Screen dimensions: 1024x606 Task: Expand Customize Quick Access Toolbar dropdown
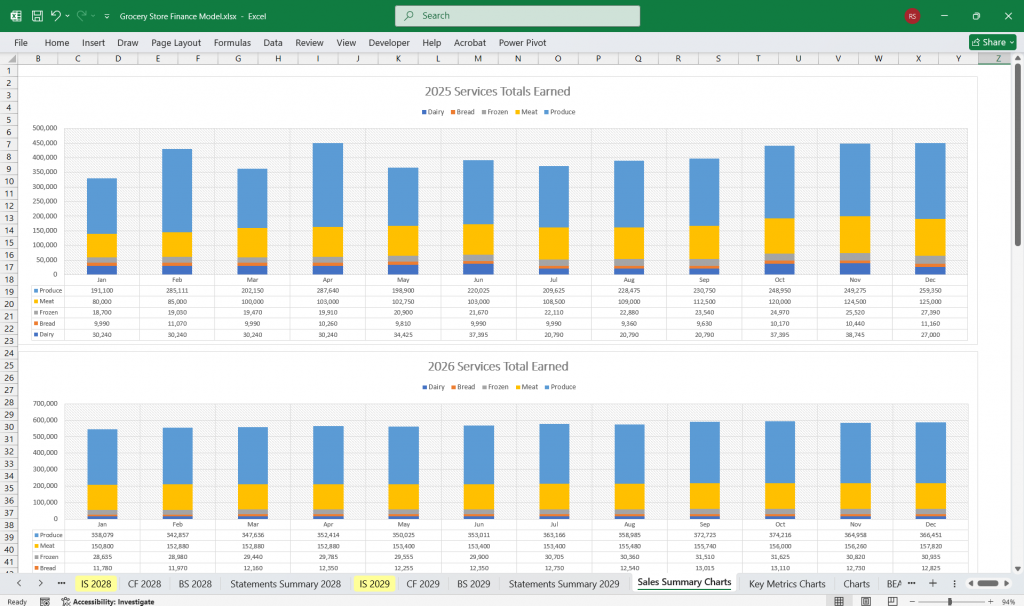(x=107, y=16)
